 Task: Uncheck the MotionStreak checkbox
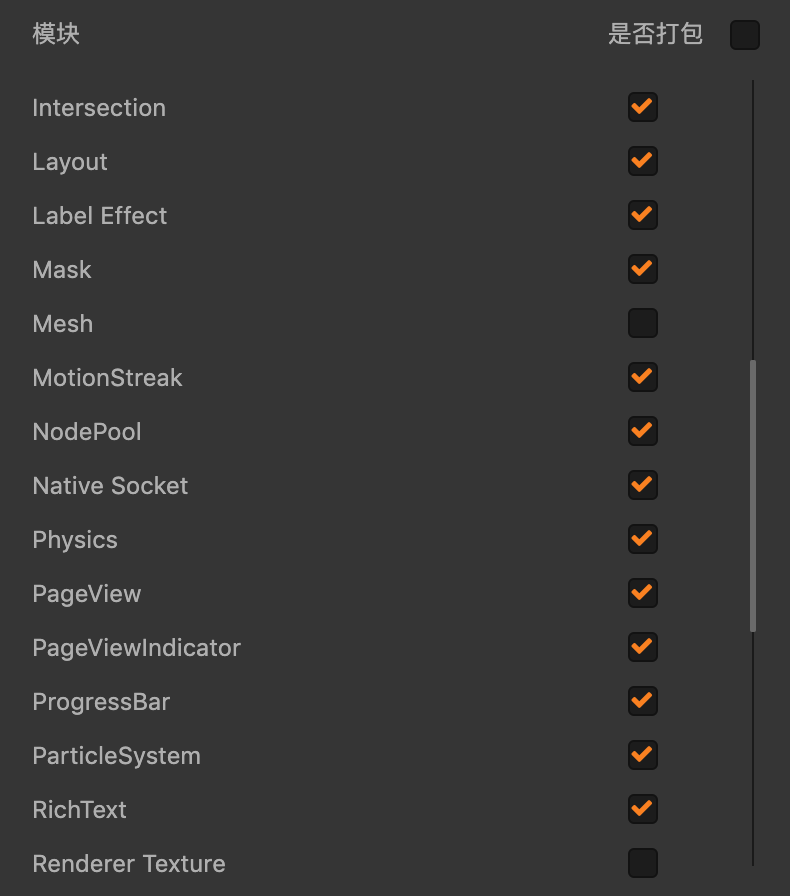(x=642, y=377)
